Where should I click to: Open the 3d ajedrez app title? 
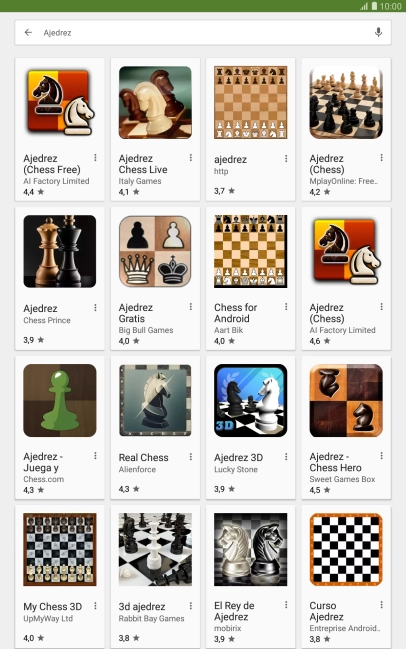click(x=142, y=606)
